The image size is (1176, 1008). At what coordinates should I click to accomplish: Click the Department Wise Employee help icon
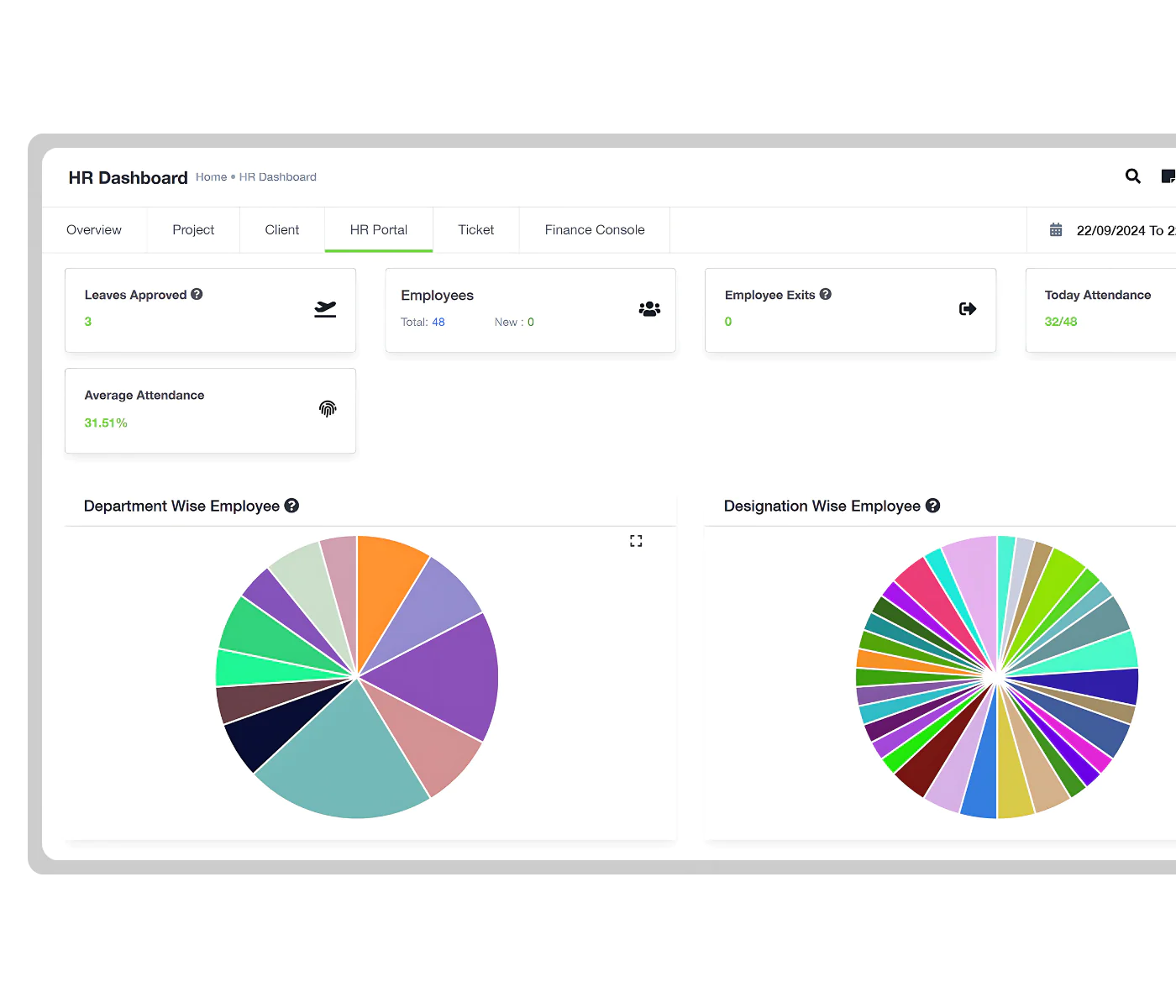pos(291,506)
